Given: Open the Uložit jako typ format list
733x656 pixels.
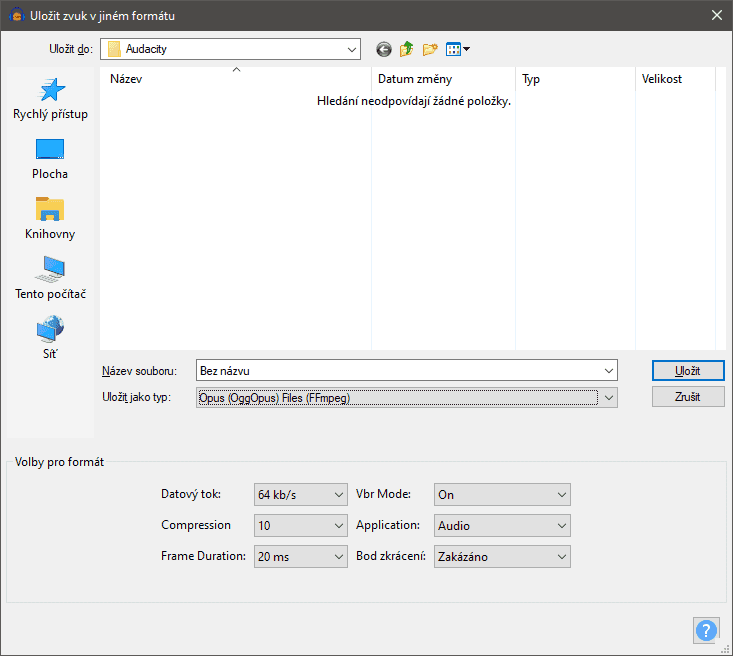Looking at the screenshot, I should click(407, 398).
